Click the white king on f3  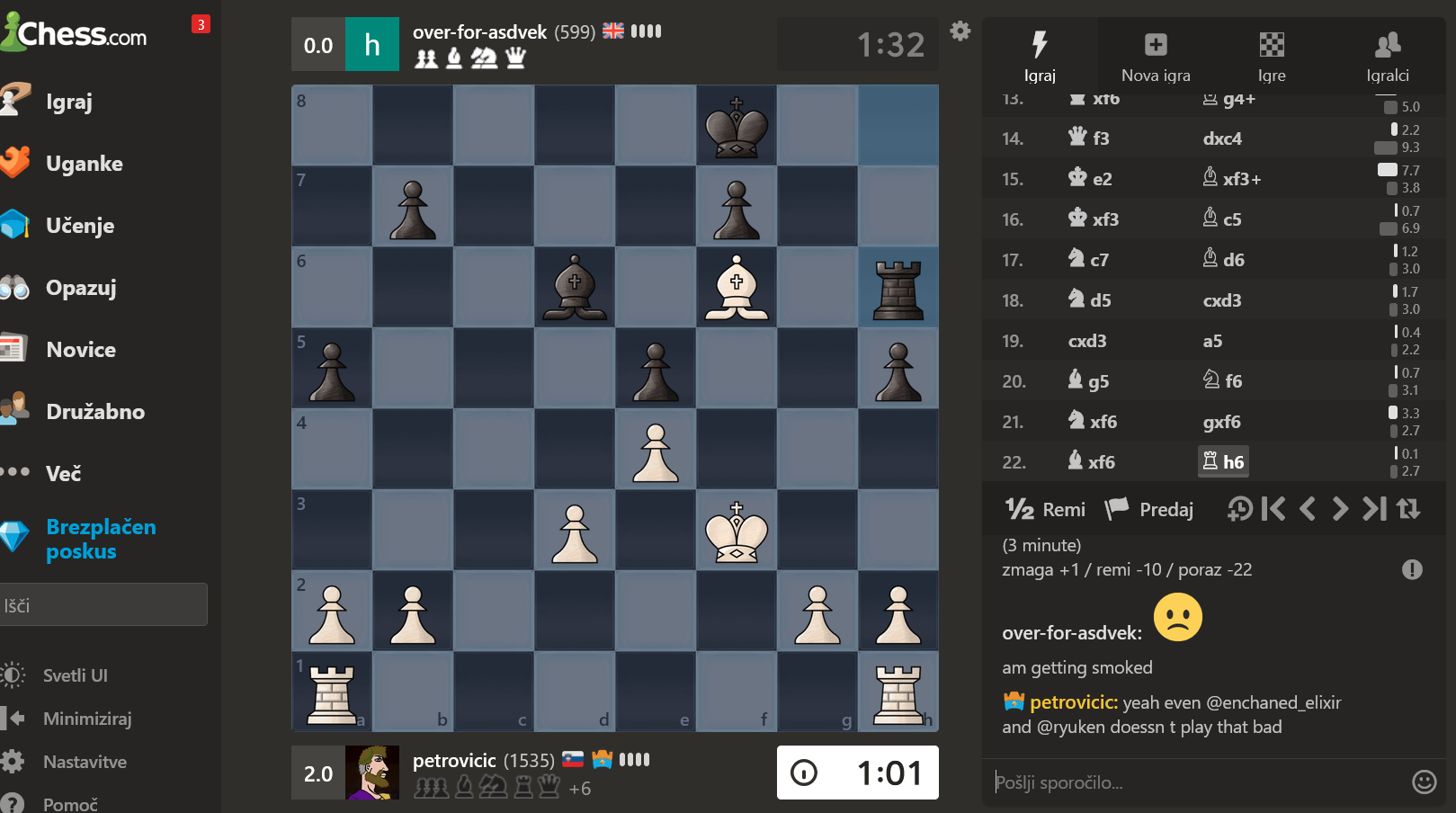tap(737, 530)
